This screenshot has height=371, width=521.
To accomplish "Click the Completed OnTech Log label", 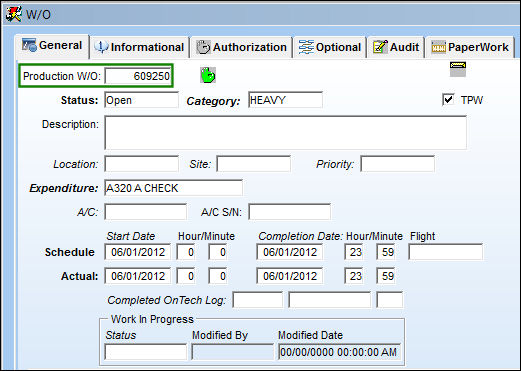I will 166,300.
